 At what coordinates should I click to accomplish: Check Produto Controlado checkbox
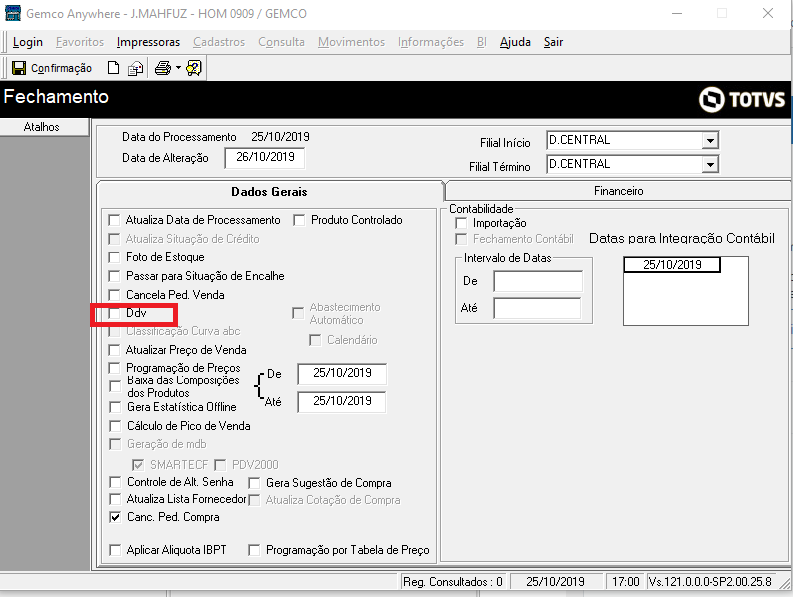click(x=299, y=220)
